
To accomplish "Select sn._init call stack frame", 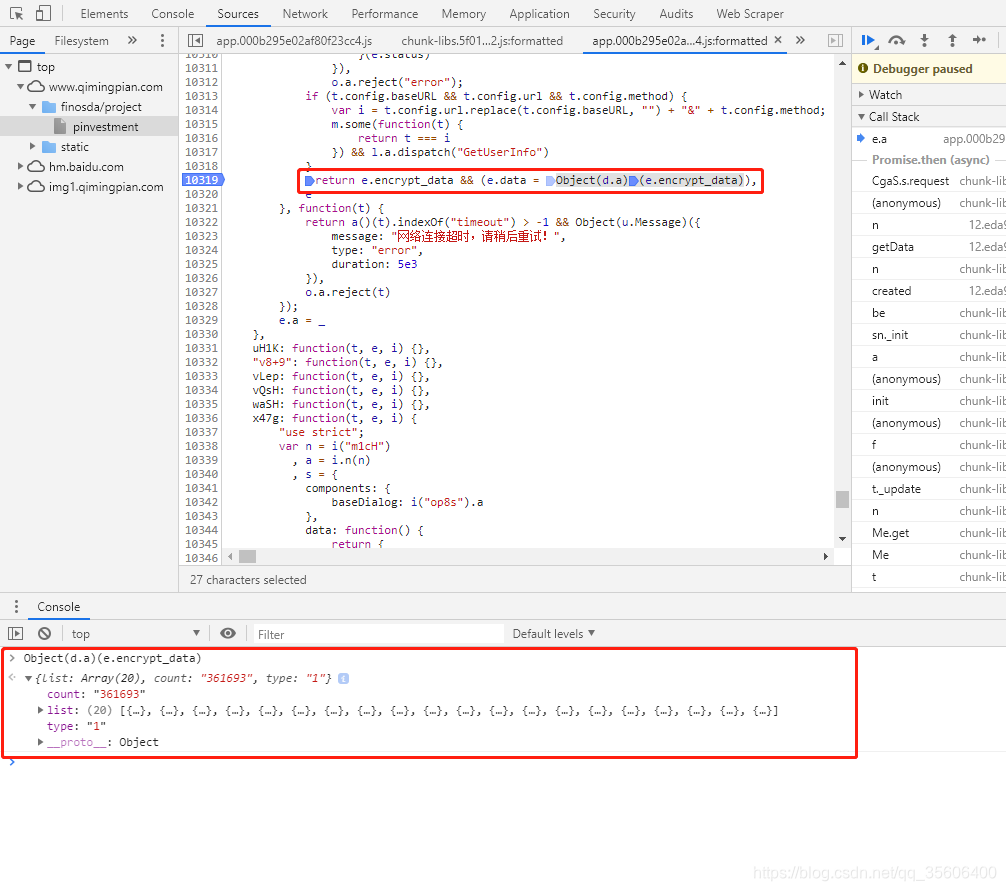I will (929, 335).
